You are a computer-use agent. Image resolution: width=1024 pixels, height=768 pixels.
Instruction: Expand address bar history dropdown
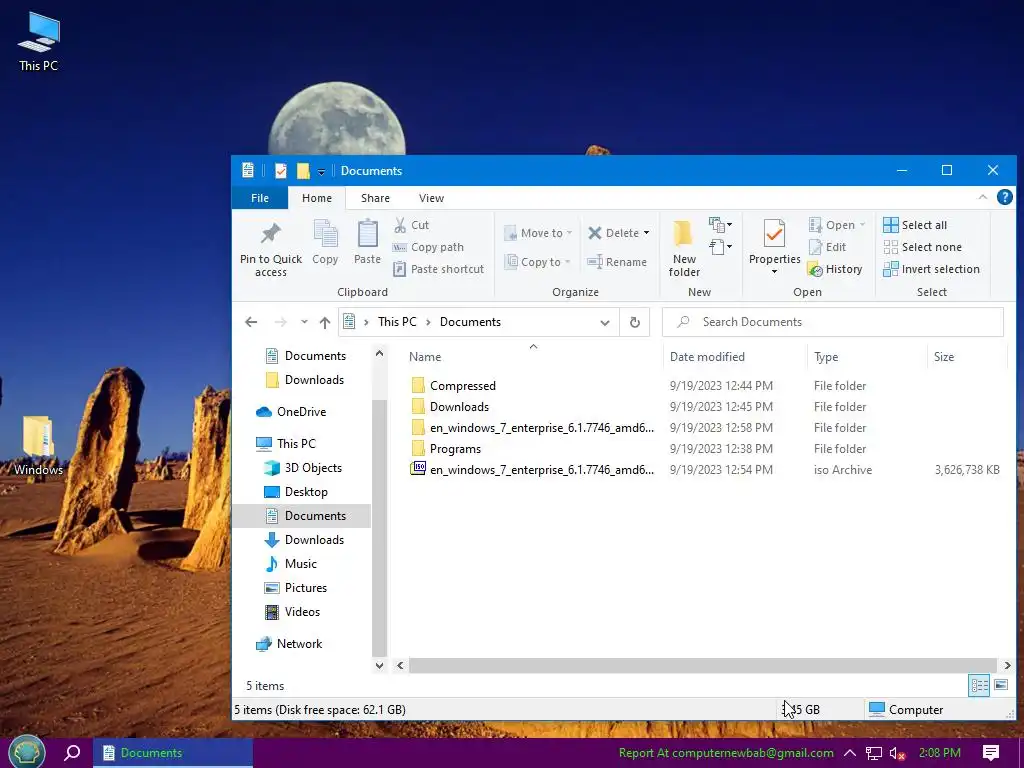click(605, 322)
